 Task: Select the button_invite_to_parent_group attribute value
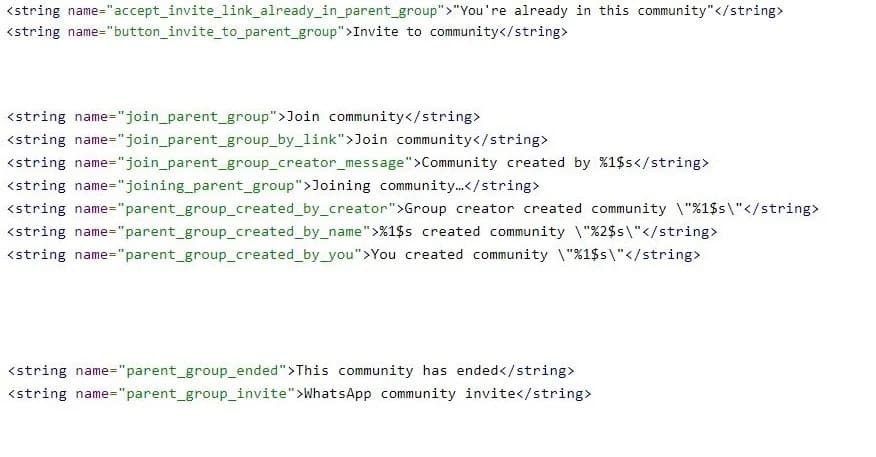[x=226, y=32]
